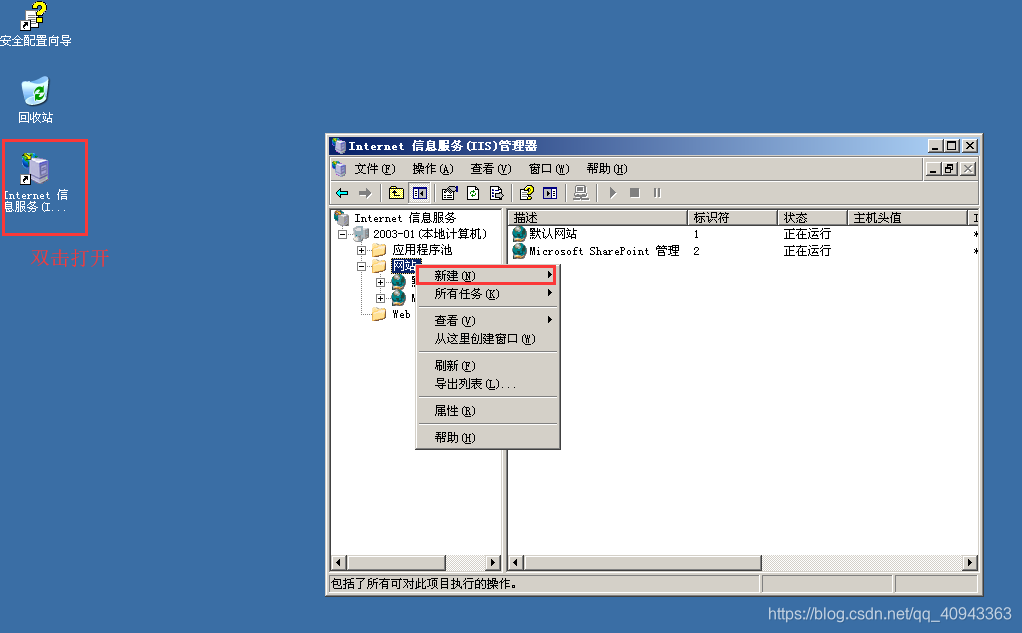Click the IIS manager title bar icon
Viewport: 1022px width, 633px height.
pos(338,145)
